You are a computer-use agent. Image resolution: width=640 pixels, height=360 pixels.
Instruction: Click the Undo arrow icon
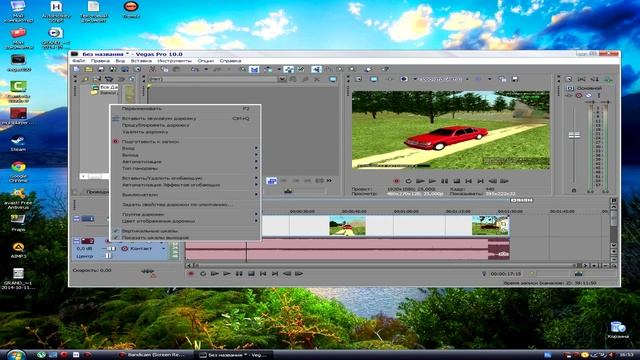click(195, 69)
